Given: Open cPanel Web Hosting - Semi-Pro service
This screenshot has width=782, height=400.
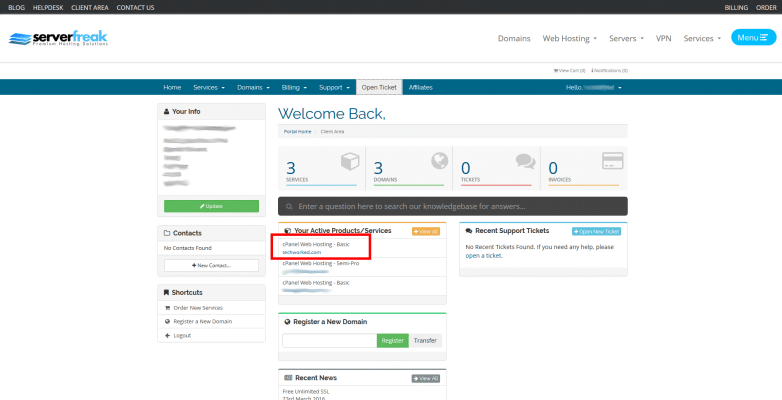Looking at the screenshot, I should [x=363, y=267].
